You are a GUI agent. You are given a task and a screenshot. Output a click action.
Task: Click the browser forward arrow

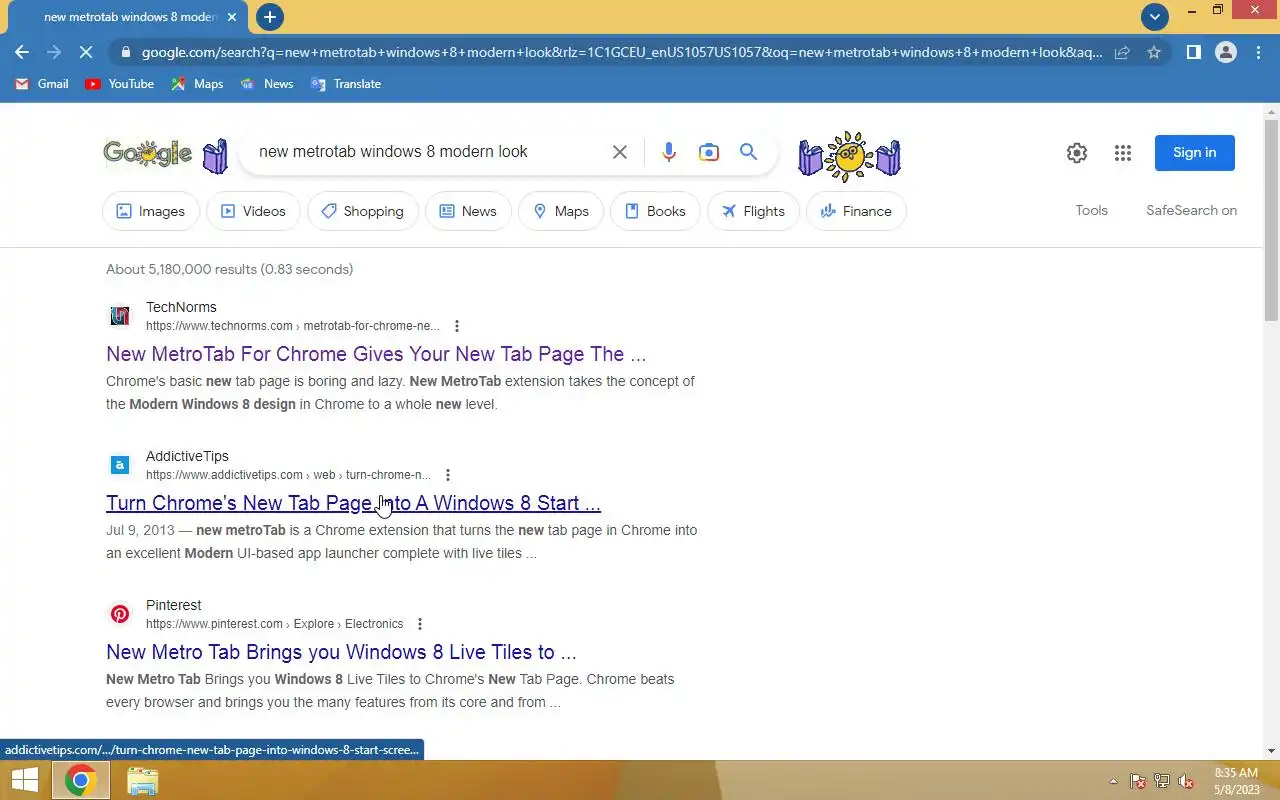point(54,52)
